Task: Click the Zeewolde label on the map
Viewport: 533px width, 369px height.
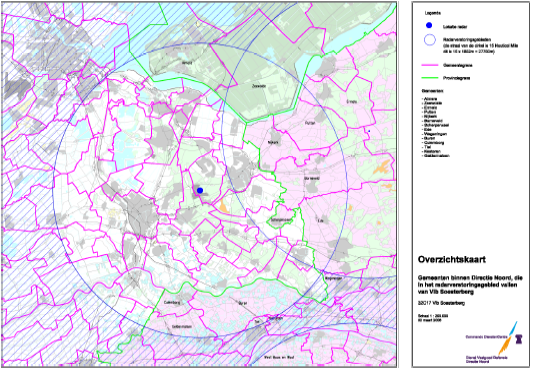Action: (259, 86)
